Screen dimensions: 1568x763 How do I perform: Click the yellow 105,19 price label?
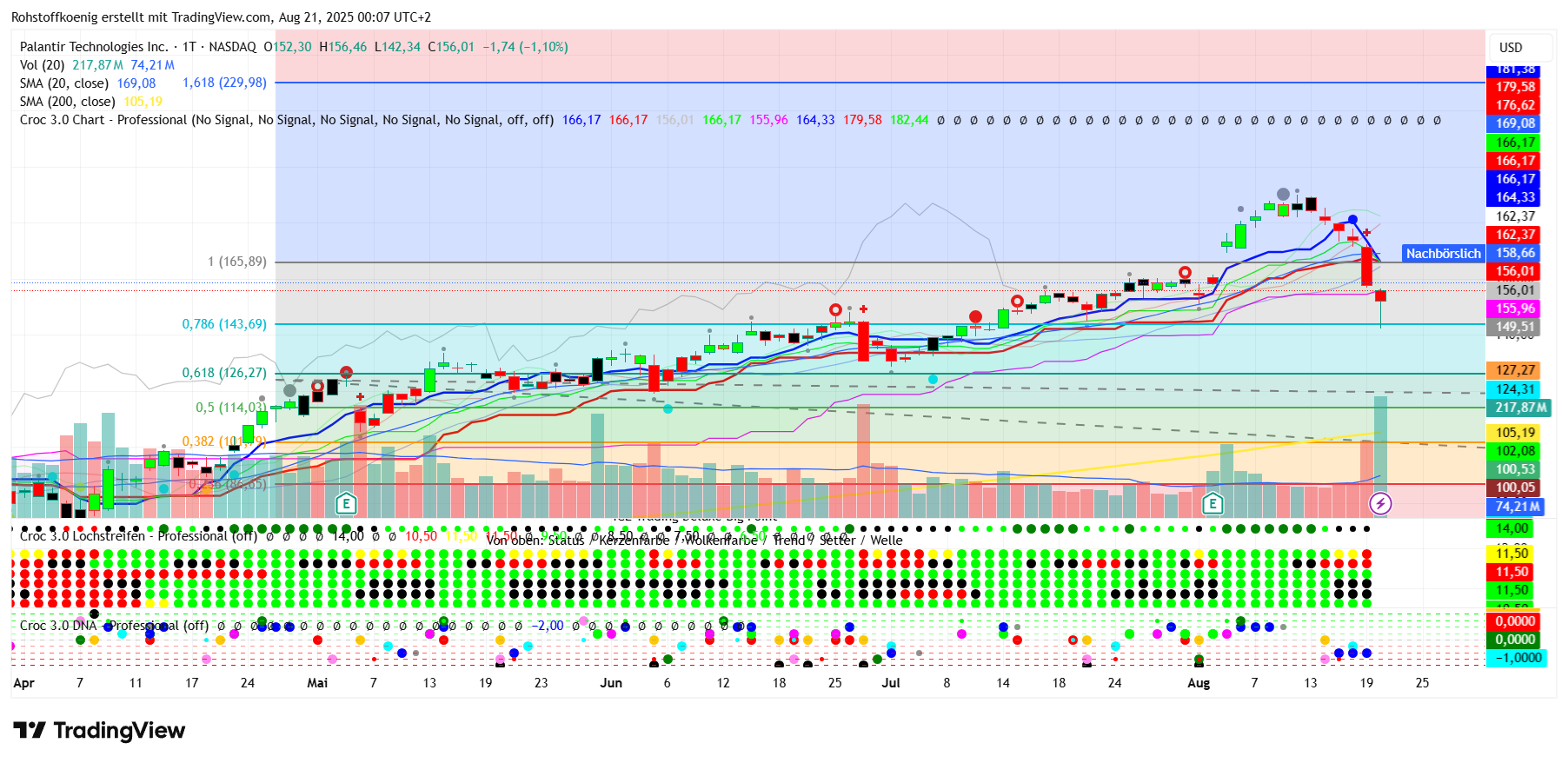pos(1515,433)
